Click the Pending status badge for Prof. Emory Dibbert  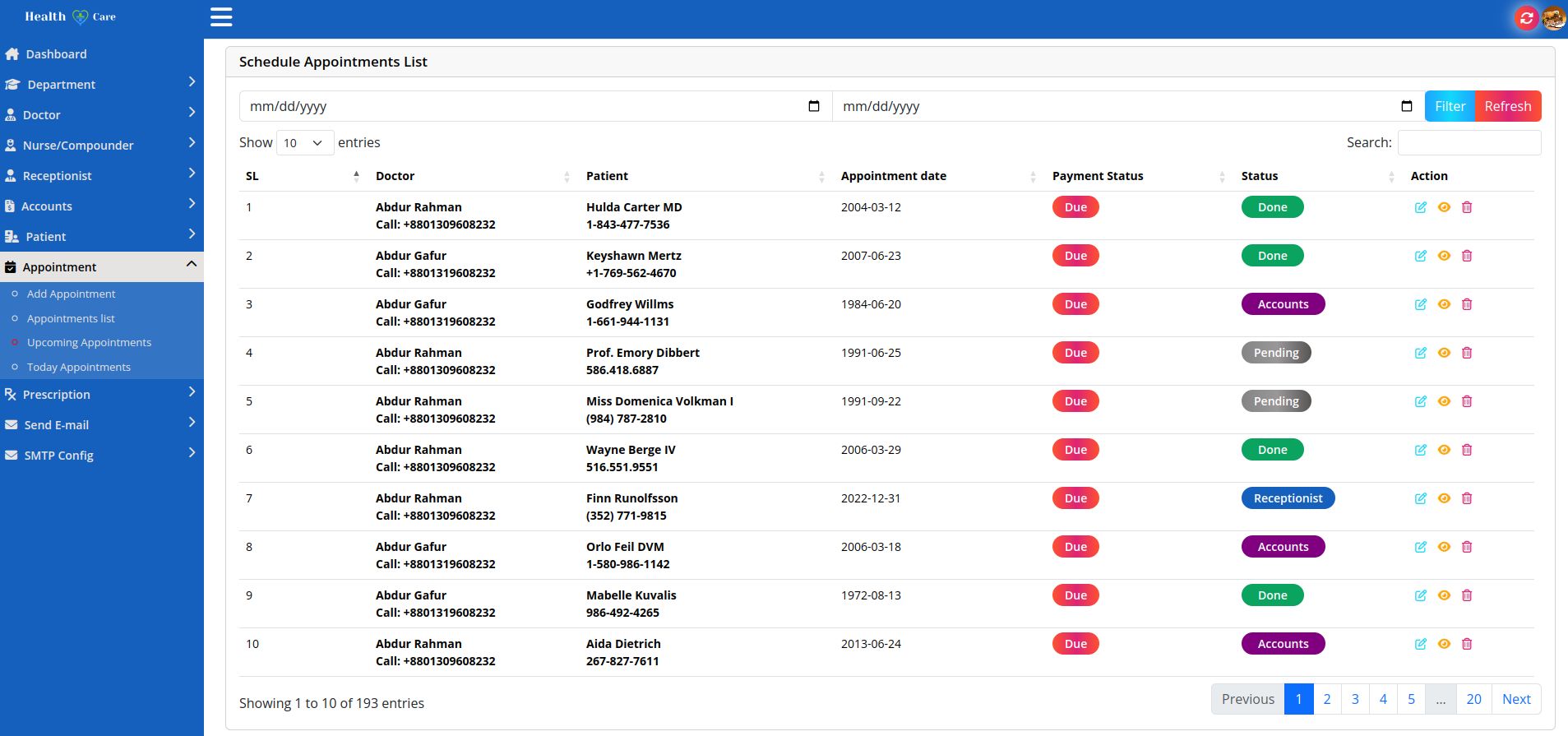pyautogui.click(x=1275, y=353)
